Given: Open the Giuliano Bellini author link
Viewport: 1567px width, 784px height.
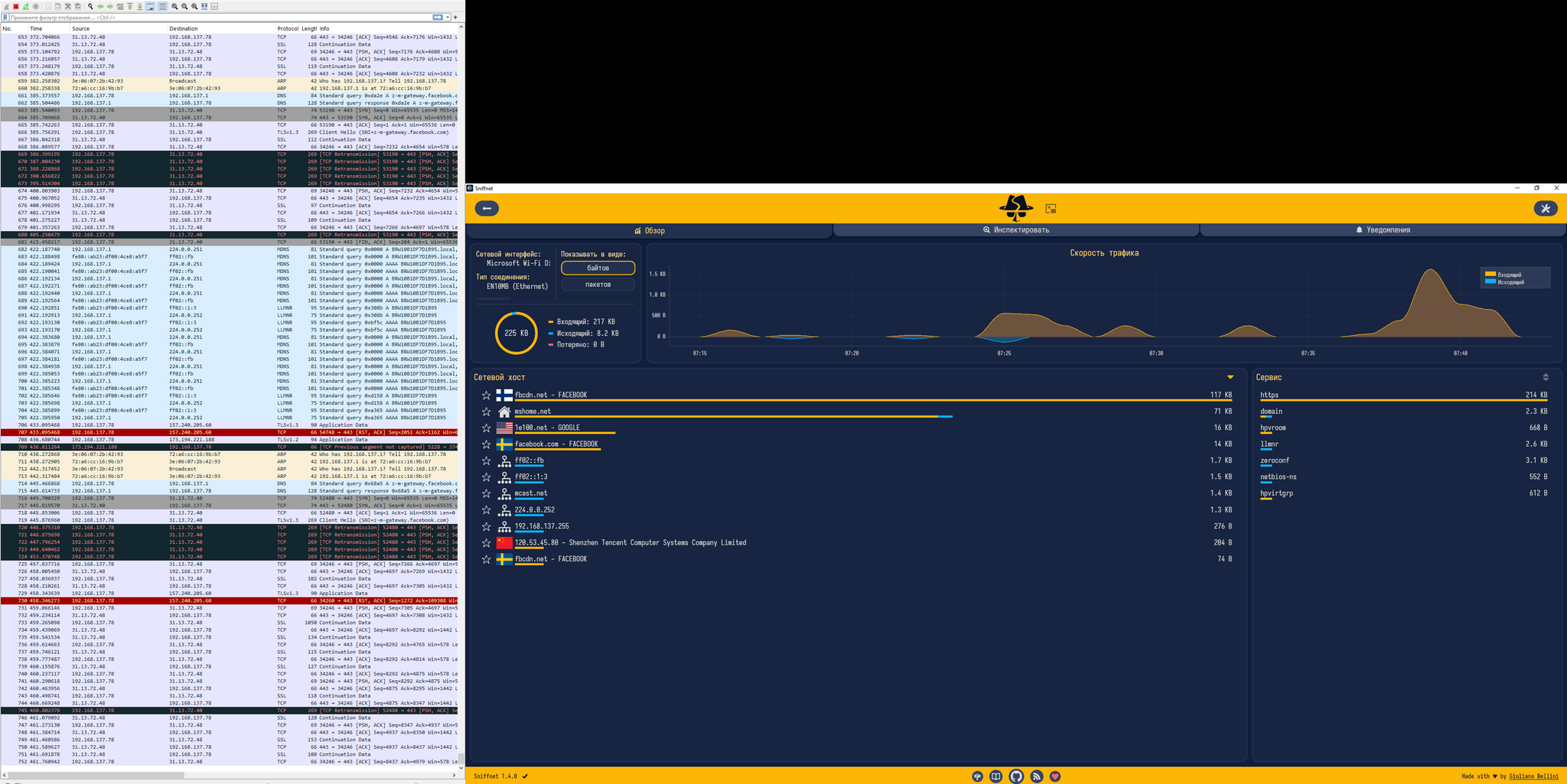Looking at the screenshot, I should 1533,776.
